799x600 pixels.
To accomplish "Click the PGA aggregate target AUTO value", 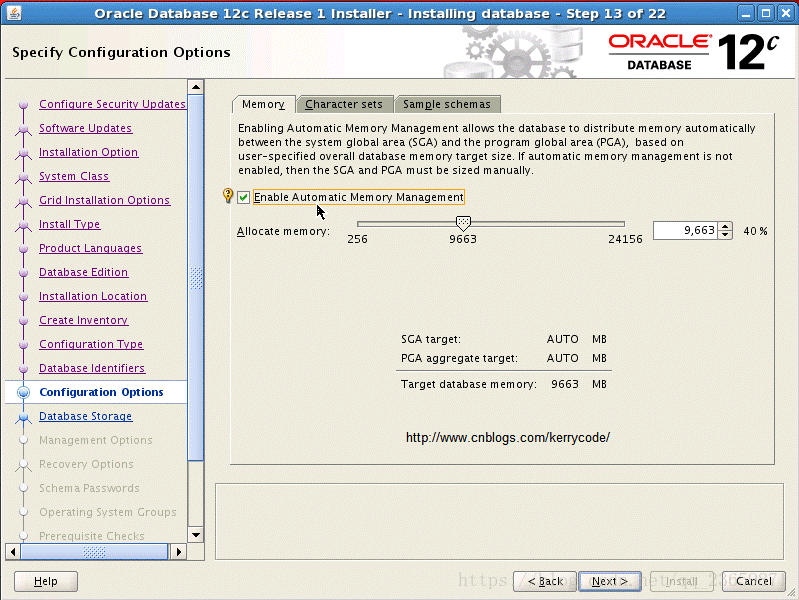I will (x=563, y=358).
